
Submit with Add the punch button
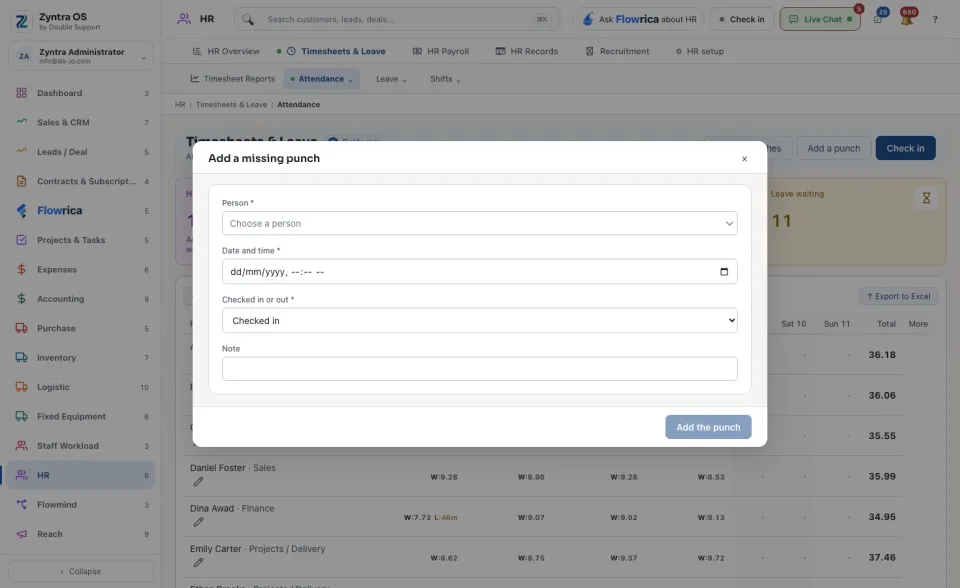[x=708, y=428]
